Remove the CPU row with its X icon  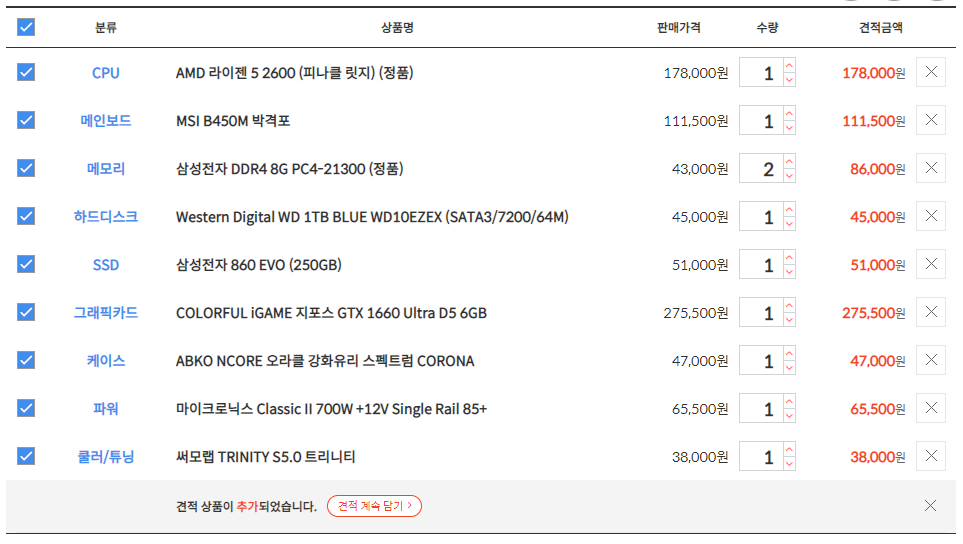pos(930,72)
